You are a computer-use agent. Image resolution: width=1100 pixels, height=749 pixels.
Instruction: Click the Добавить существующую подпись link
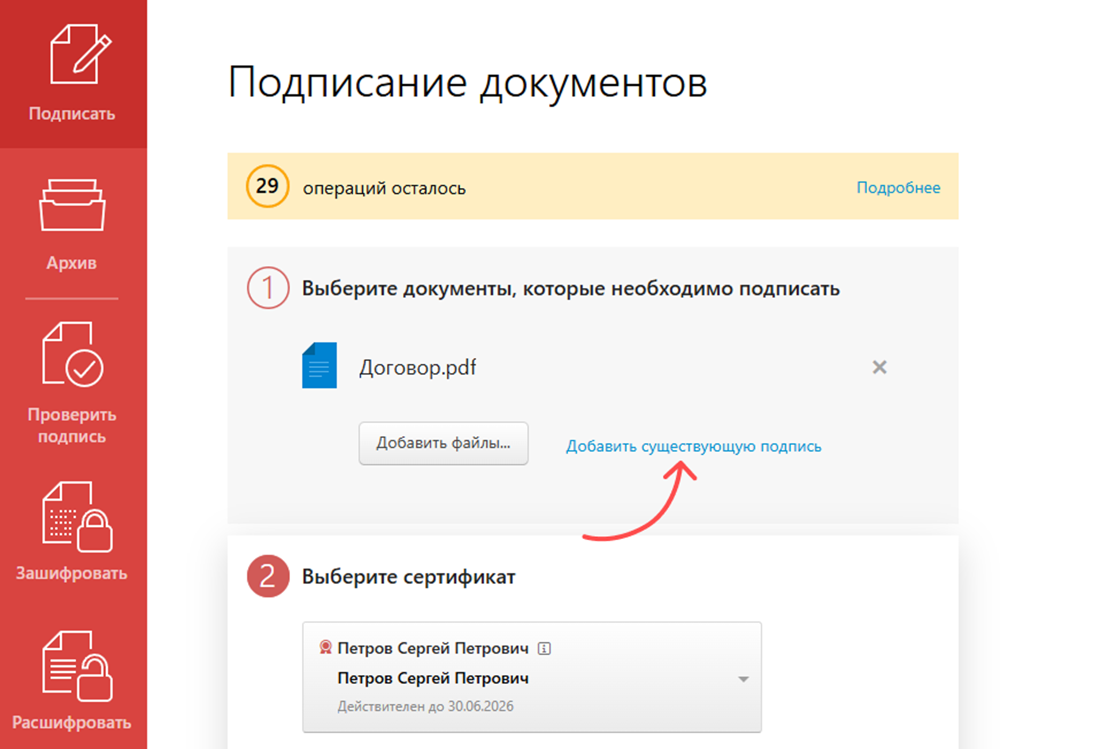click(693, 446)
